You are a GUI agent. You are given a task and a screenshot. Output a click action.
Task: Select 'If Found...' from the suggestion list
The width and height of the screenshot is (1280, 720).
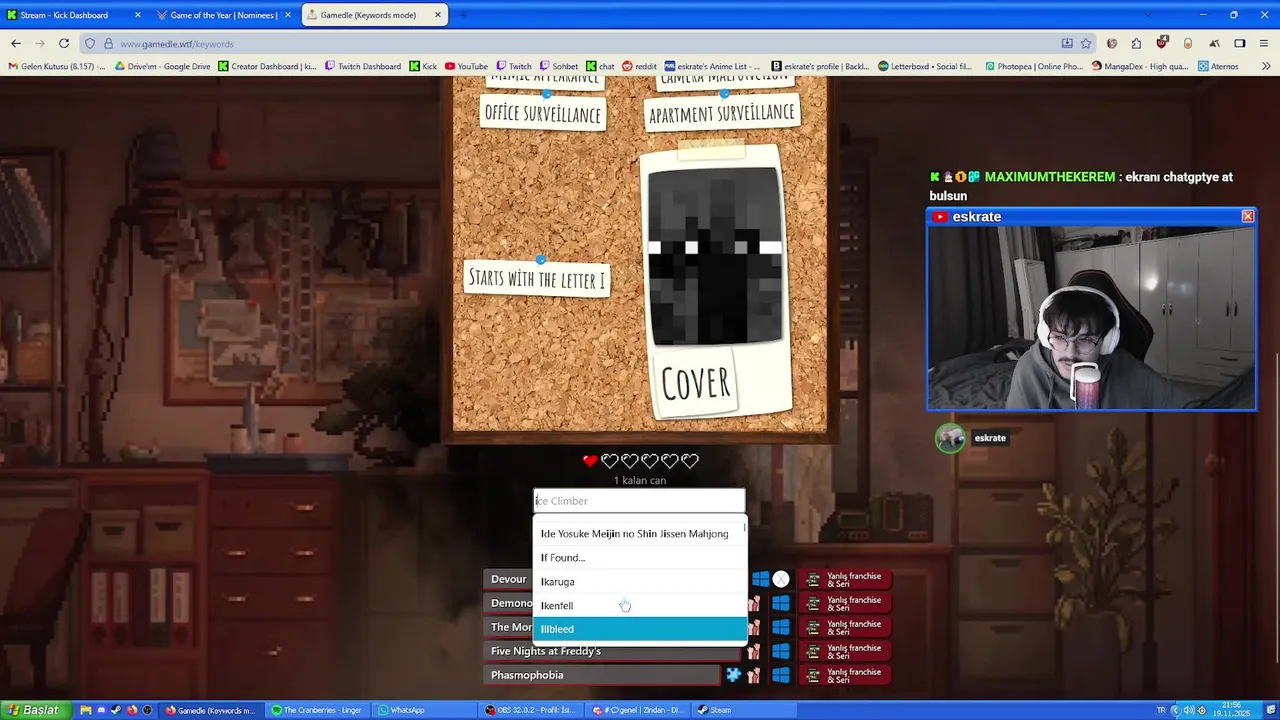[x=639, y=557]
